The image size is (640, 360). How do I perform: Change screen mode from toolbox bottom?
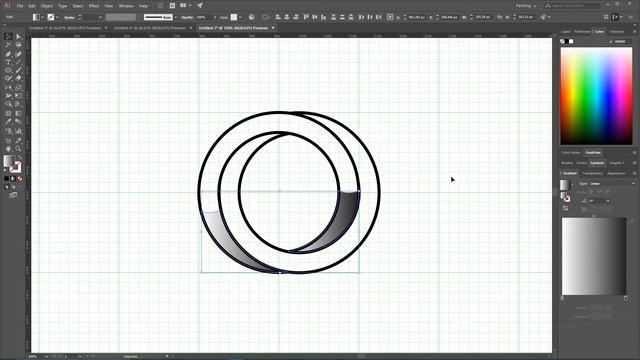pos(13,195)
